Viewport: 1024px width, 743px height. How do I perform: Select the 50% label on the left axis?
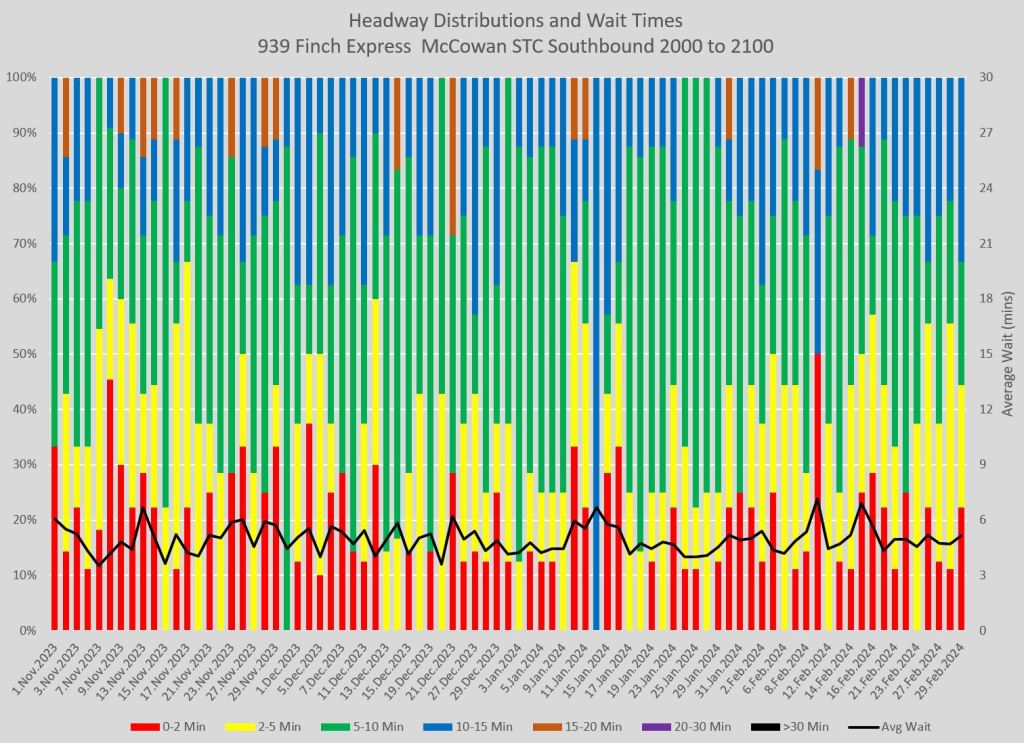pyautogui.click(x=26, y=354)
